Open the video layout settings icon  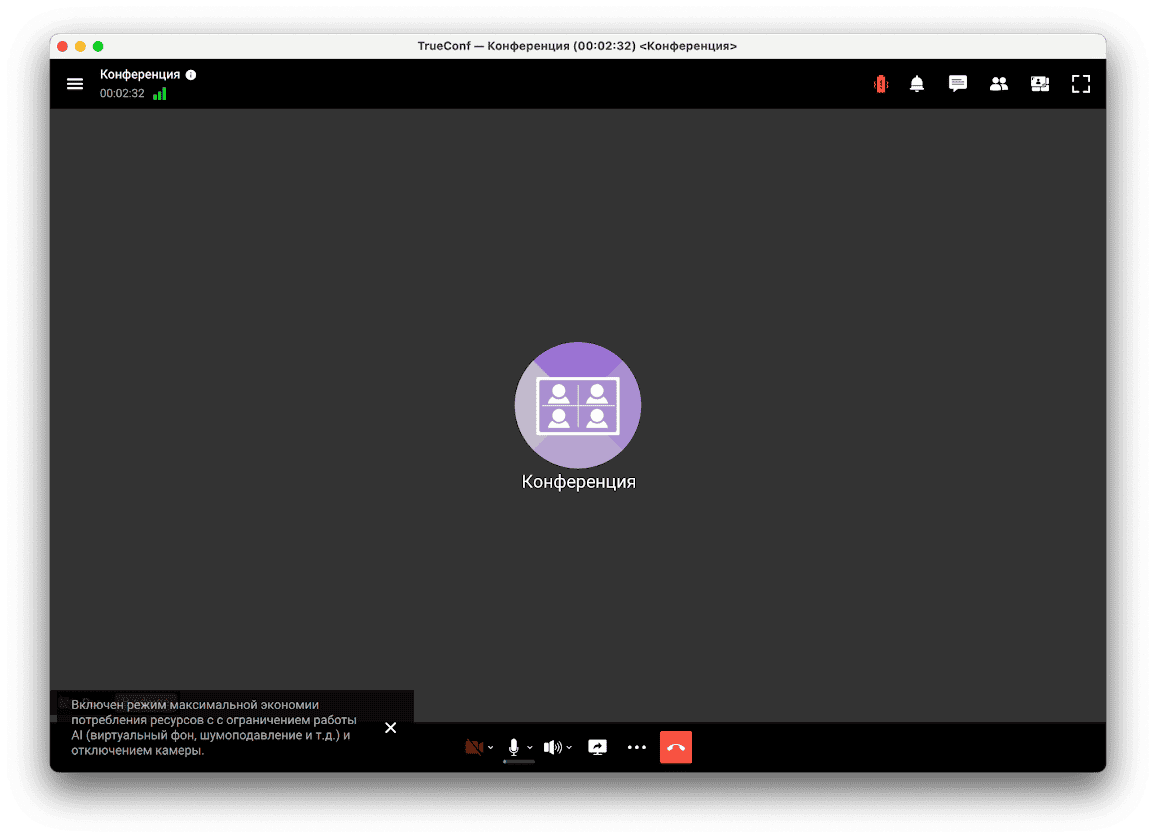coord(1040,84)
